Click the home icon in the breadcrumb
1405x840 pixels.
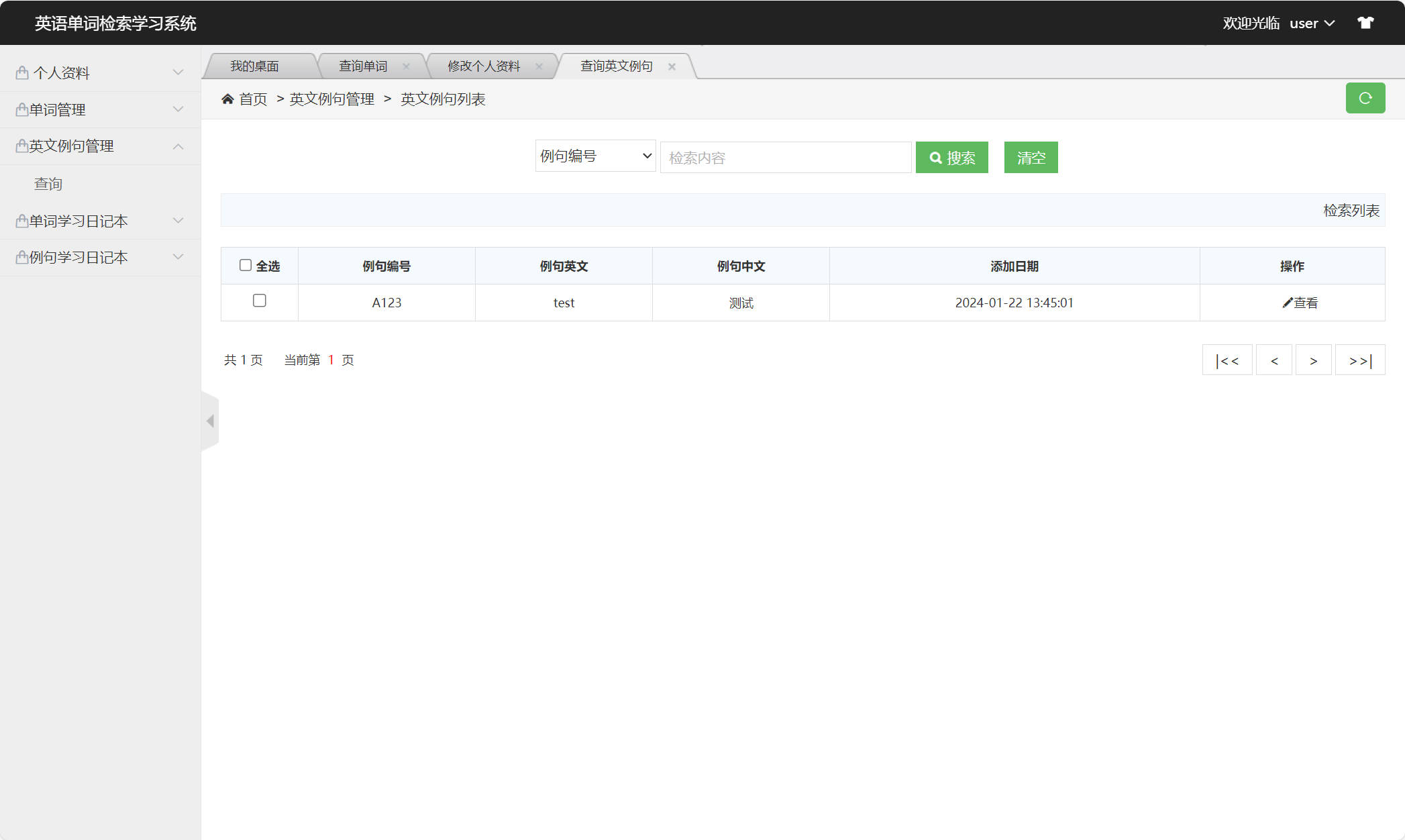click(x=227, y=99)
